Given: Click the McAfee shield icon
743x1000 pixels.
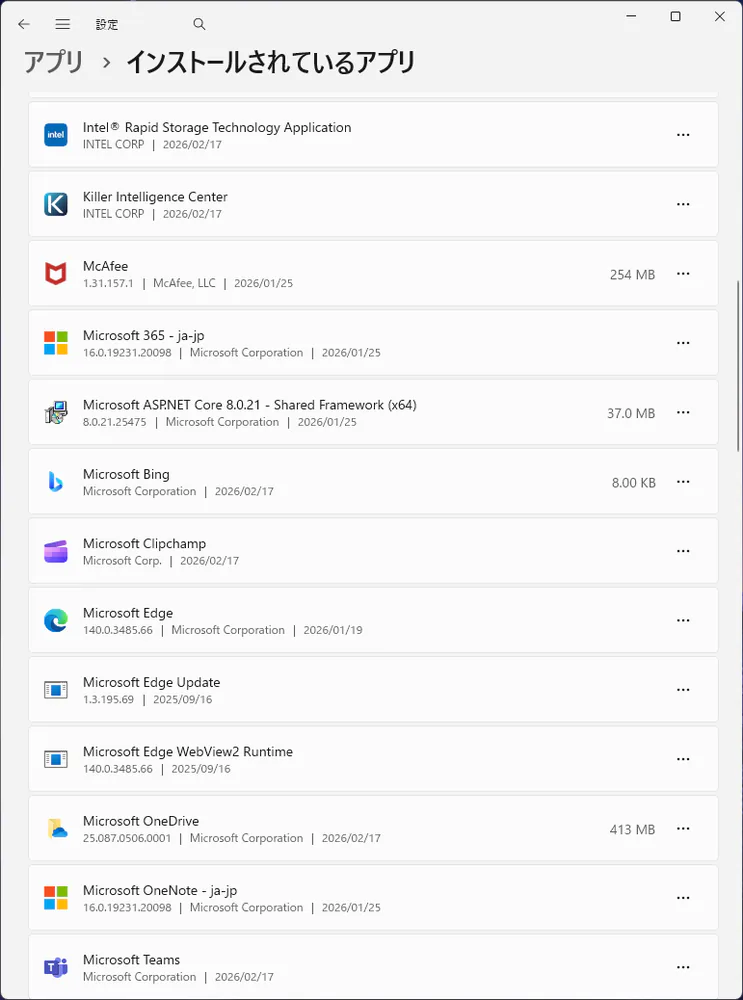Looking at the screenshot, I should point(56,274).
